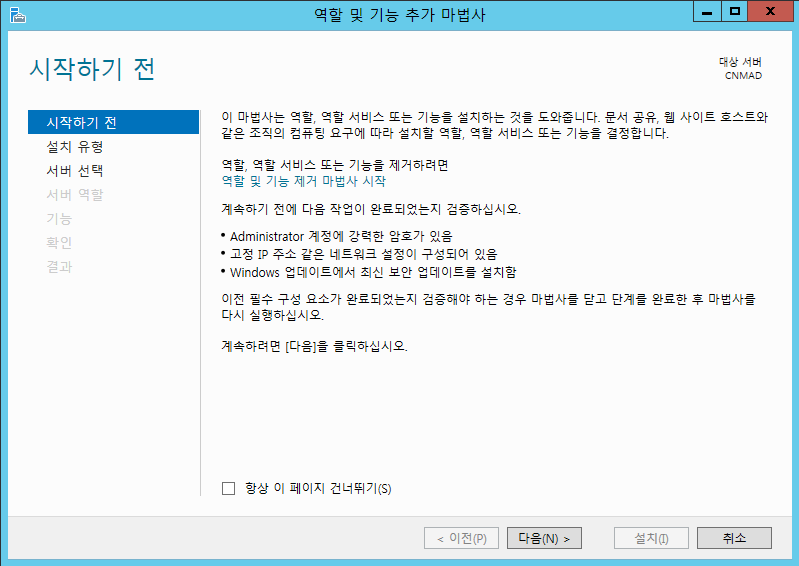This screenshot has width=799, height=566.
Task: Click the wizard icon in title bar
Action: pyautogui.click(x=17, y=15)
